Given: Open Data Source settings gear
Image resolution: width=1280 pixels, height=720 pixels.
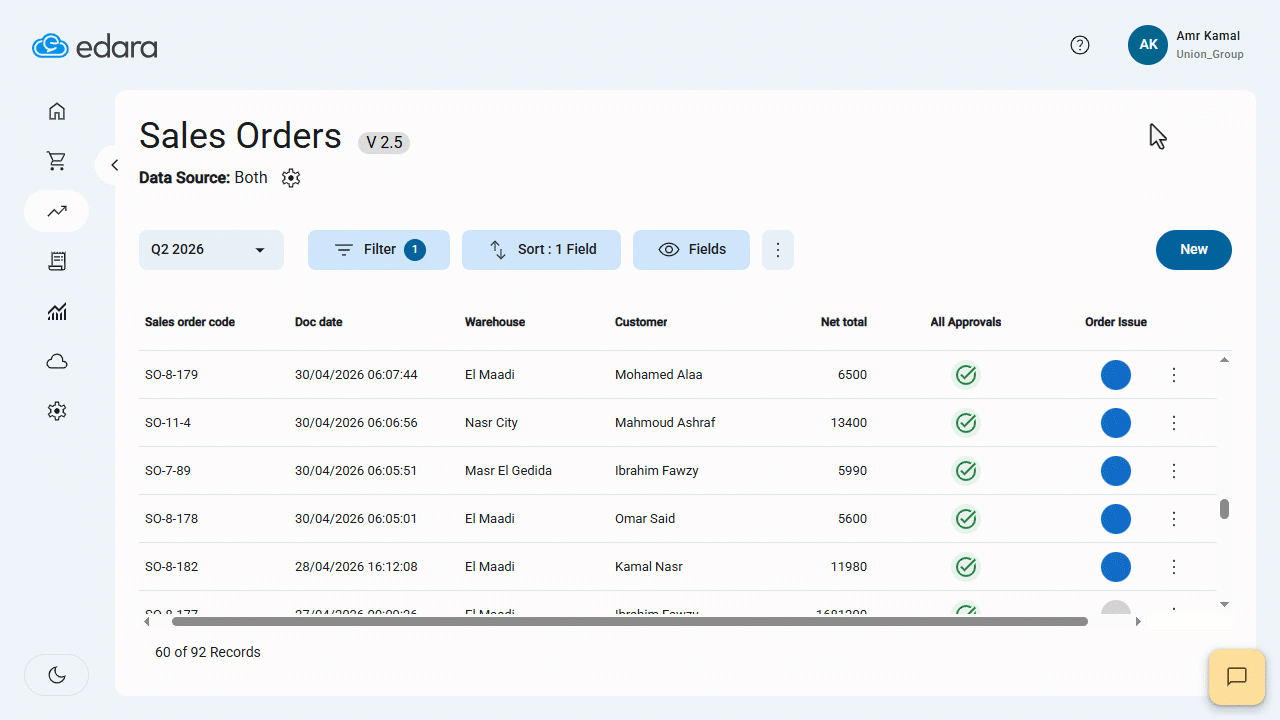Looking at the screenshot, I should coord(291,178).
